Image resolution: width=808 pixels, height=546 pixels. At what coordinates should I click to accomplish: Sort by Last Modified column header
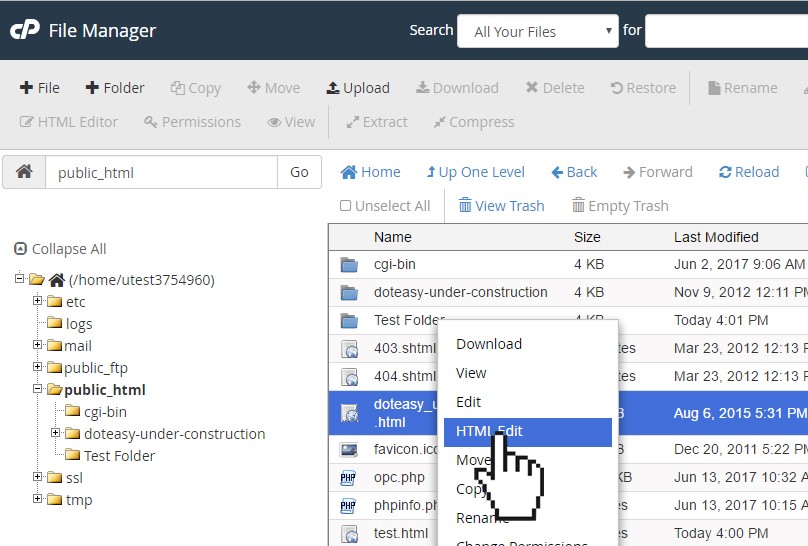716,237
